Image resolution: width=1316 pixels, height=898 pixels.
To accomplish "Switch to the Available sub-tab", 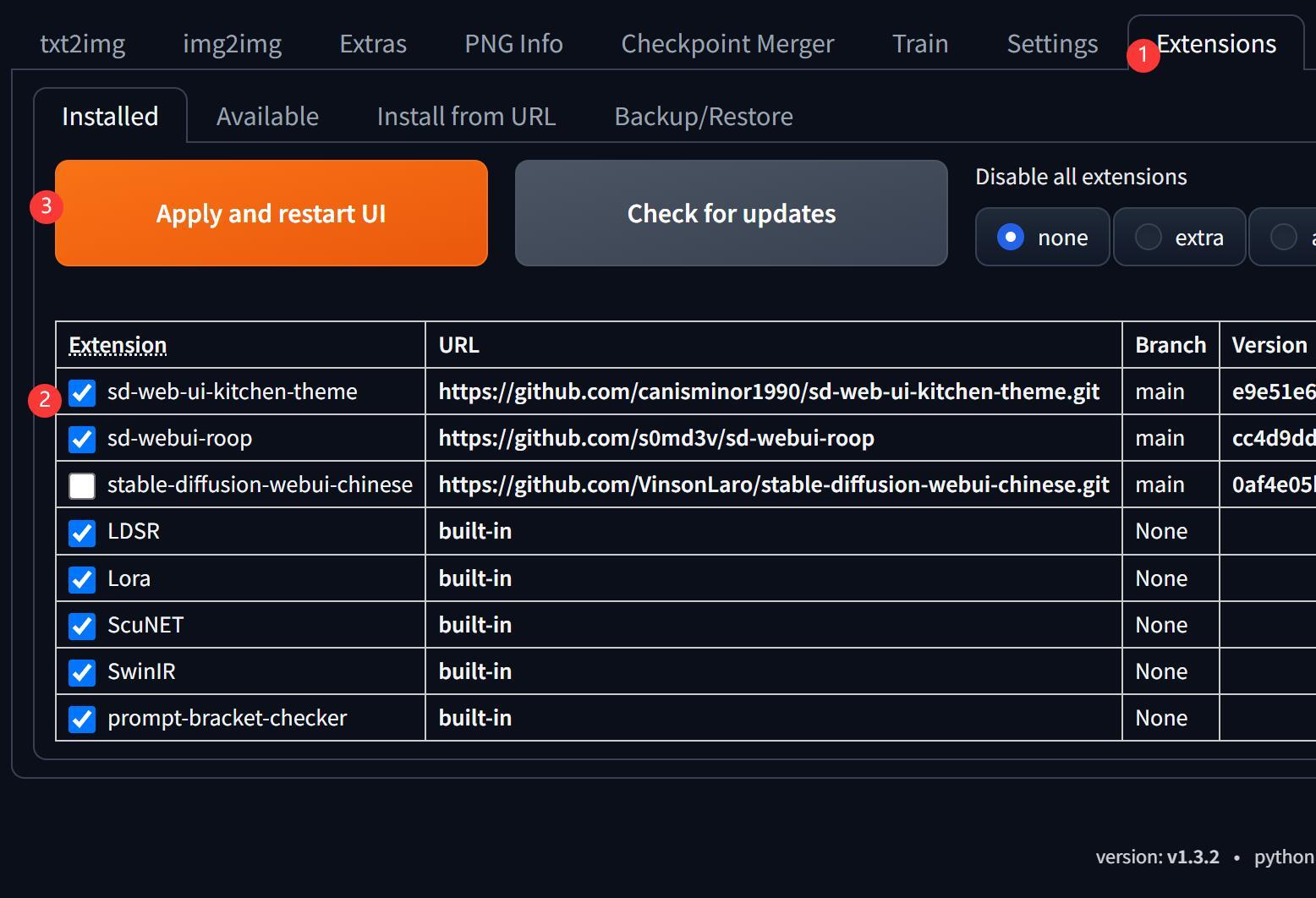I will coord(267,116).
